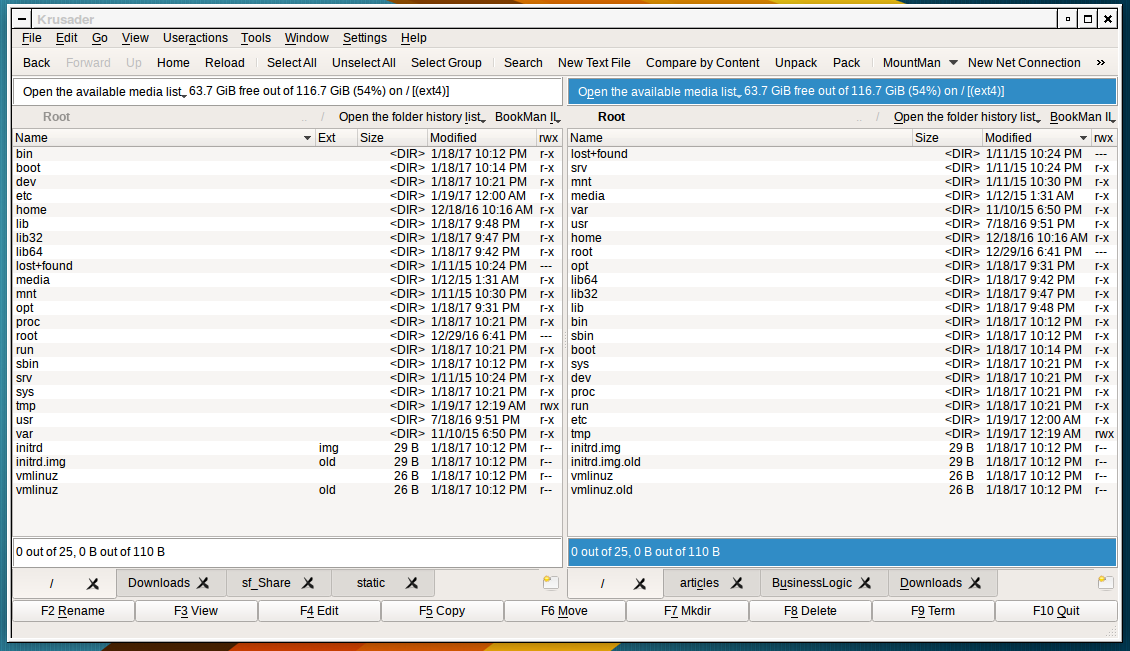1130x651 pixels.
Task: Click the new tab icon in right panel
Action: coord(1105,583)
